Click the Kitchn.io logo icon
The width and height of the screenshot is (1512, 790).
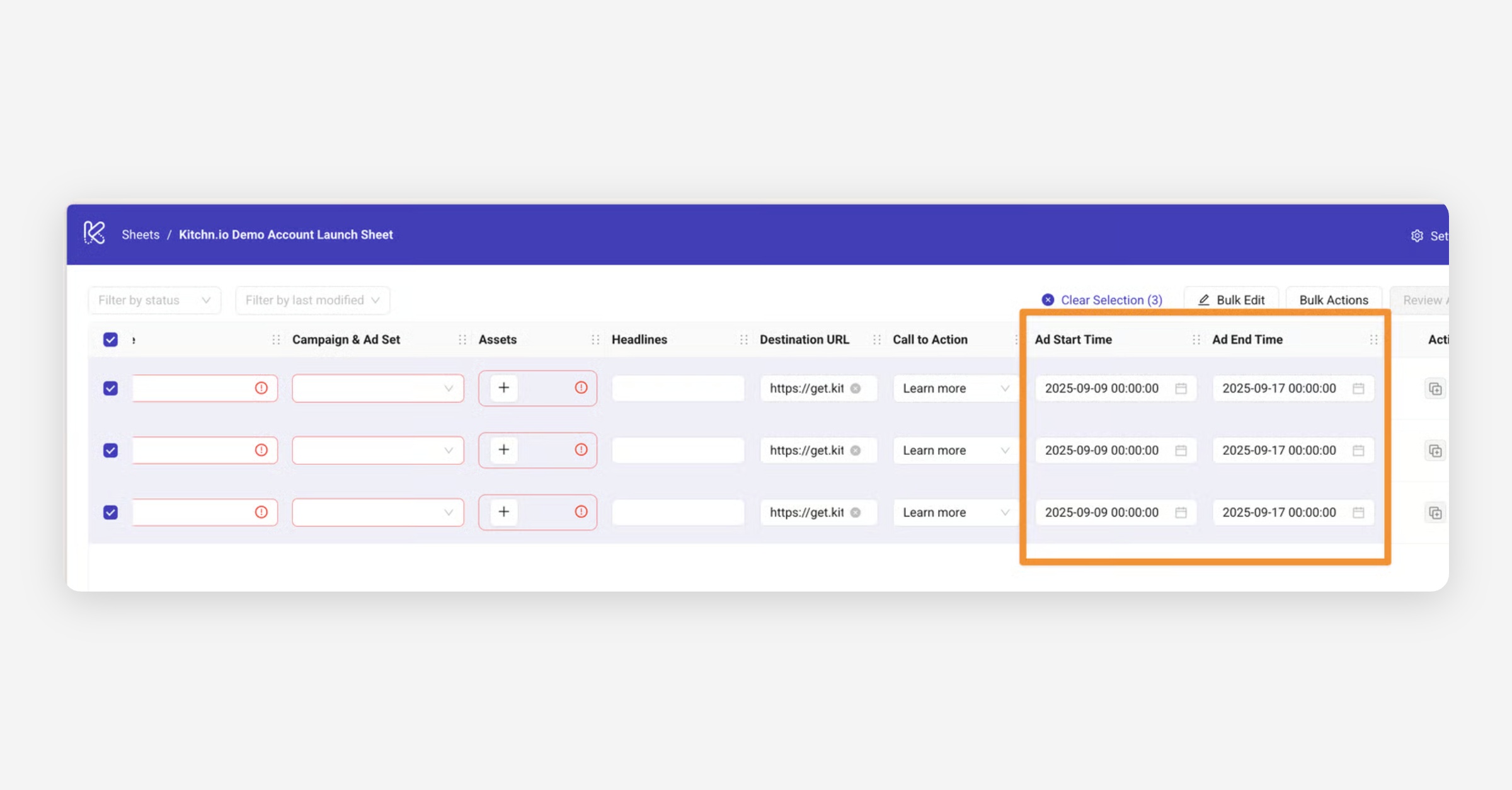click(94, 233)
